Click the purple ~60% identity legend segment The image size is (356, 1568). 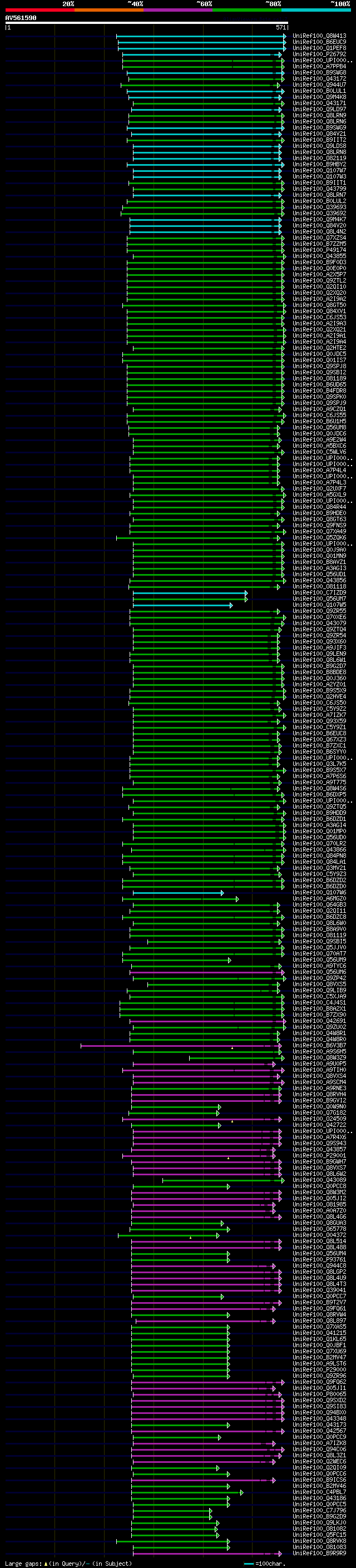click(177, 10)
